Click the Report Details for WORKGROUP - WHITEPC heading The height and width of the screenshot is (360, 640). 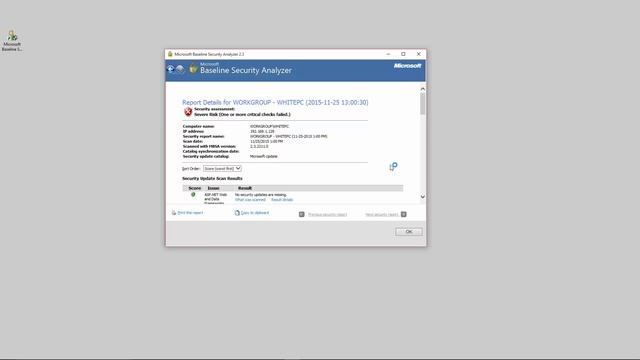275,102
